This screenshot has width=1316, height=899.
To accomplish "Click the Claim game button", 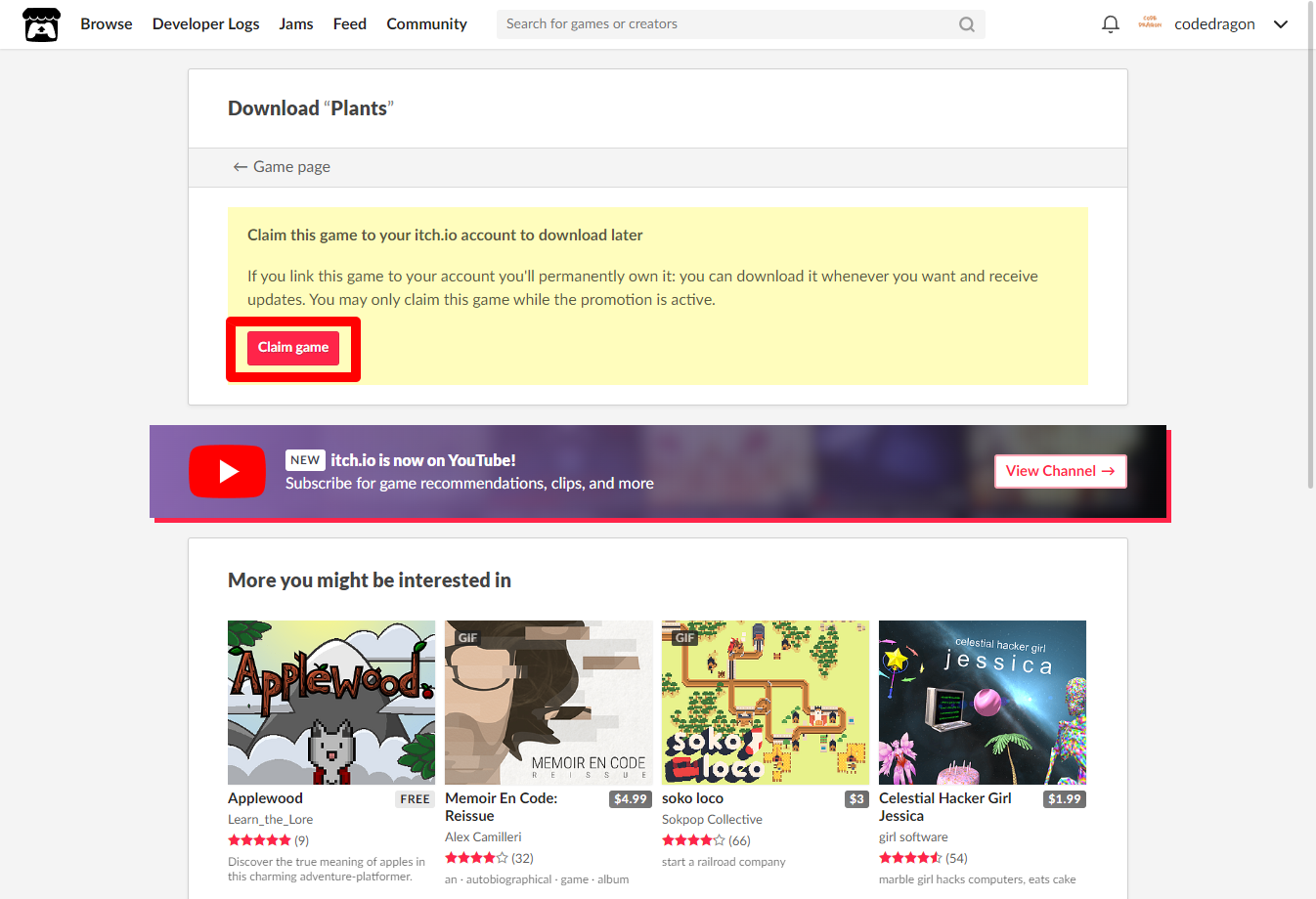I will pos(293,348).
